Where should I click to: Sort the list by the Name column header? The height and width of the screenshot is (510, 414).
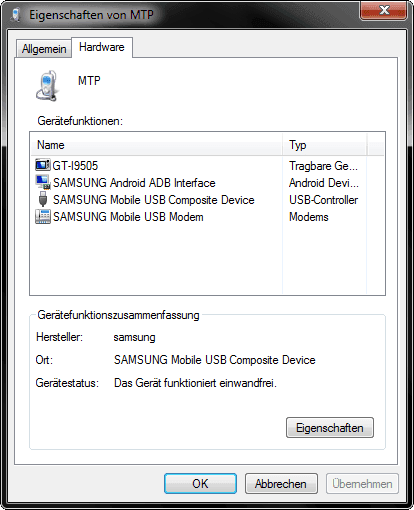point(157,145)
